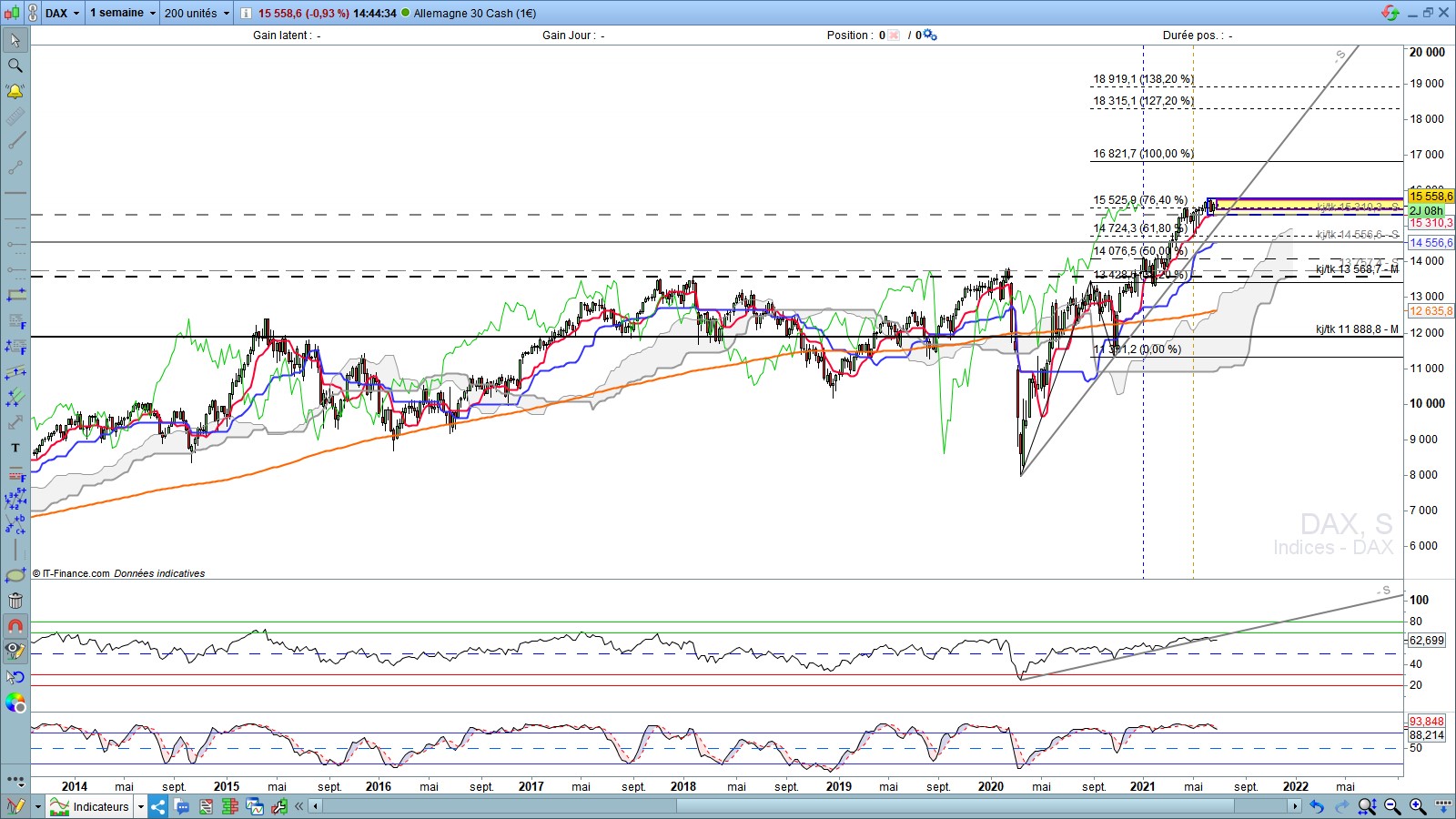
Task: Click the Fibonacci 18 919,1 (138,20 %) label
Action: click(x=1144, y=79)
